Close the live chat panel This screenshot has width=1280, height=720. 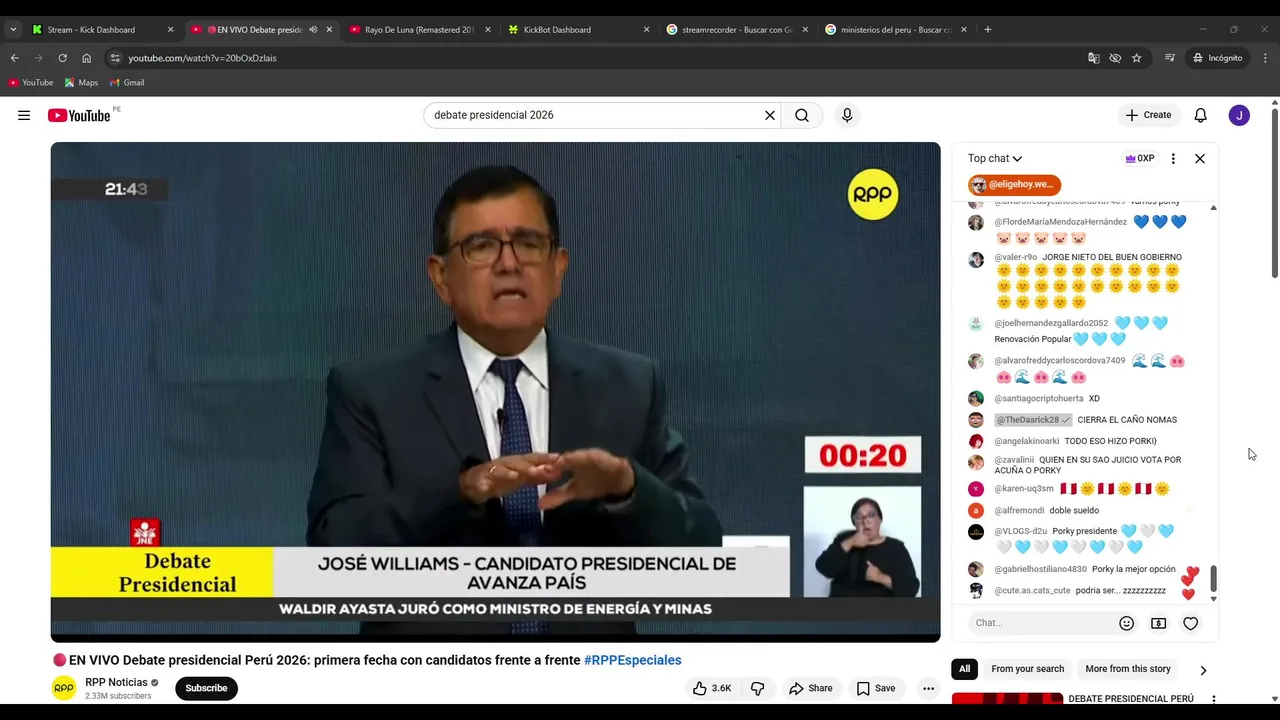pyautogui.click(x=1200, y=158)
